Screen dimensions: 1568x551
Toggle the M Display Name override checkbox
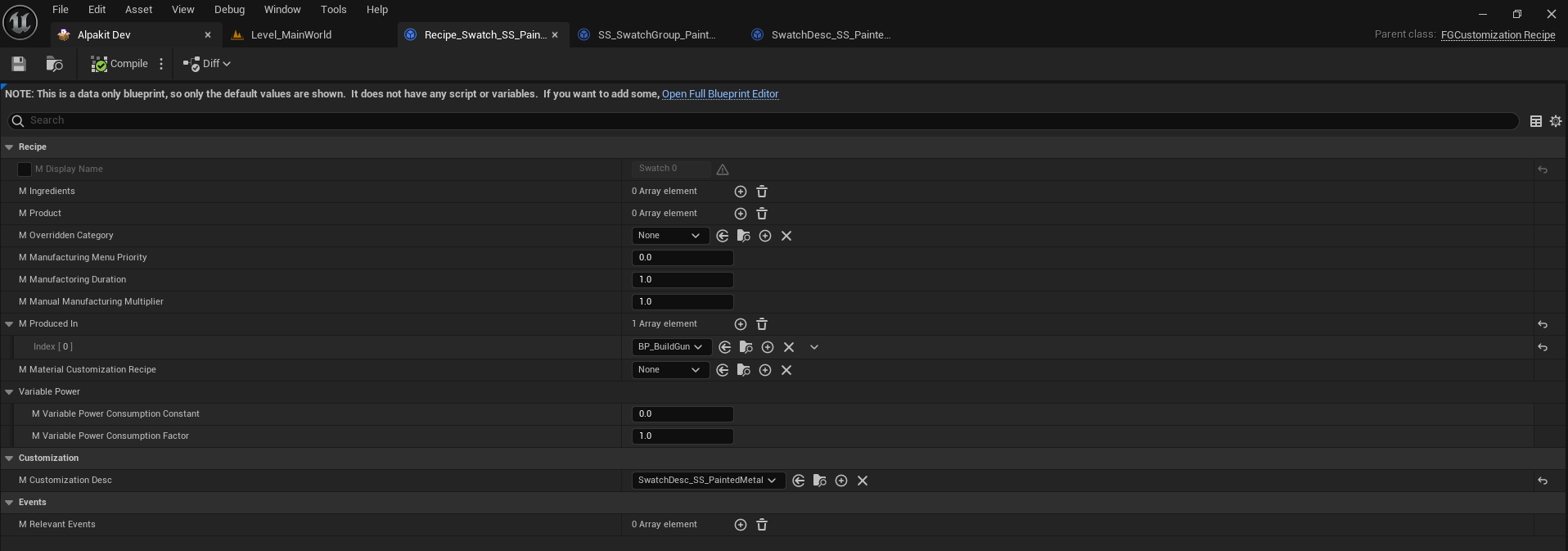tap(25, 169)
